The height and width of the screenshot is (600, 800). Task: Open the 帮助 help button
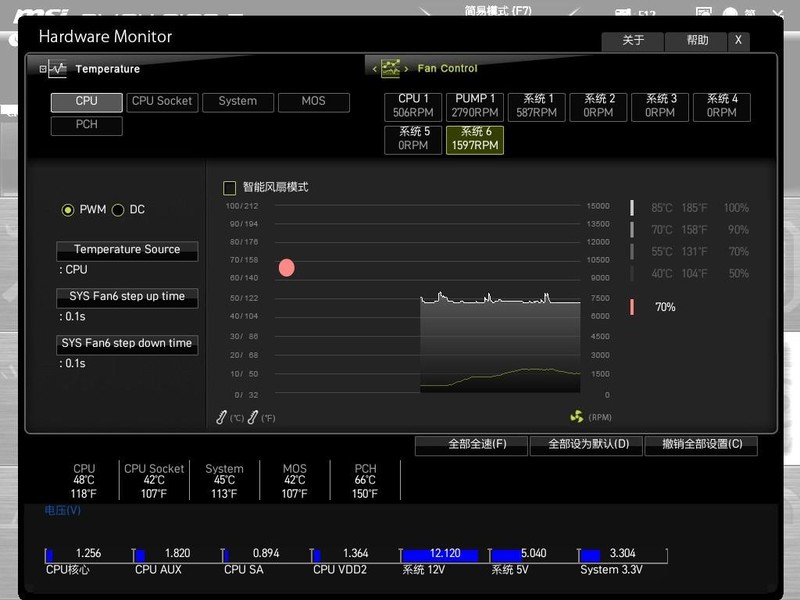point(697,41)
